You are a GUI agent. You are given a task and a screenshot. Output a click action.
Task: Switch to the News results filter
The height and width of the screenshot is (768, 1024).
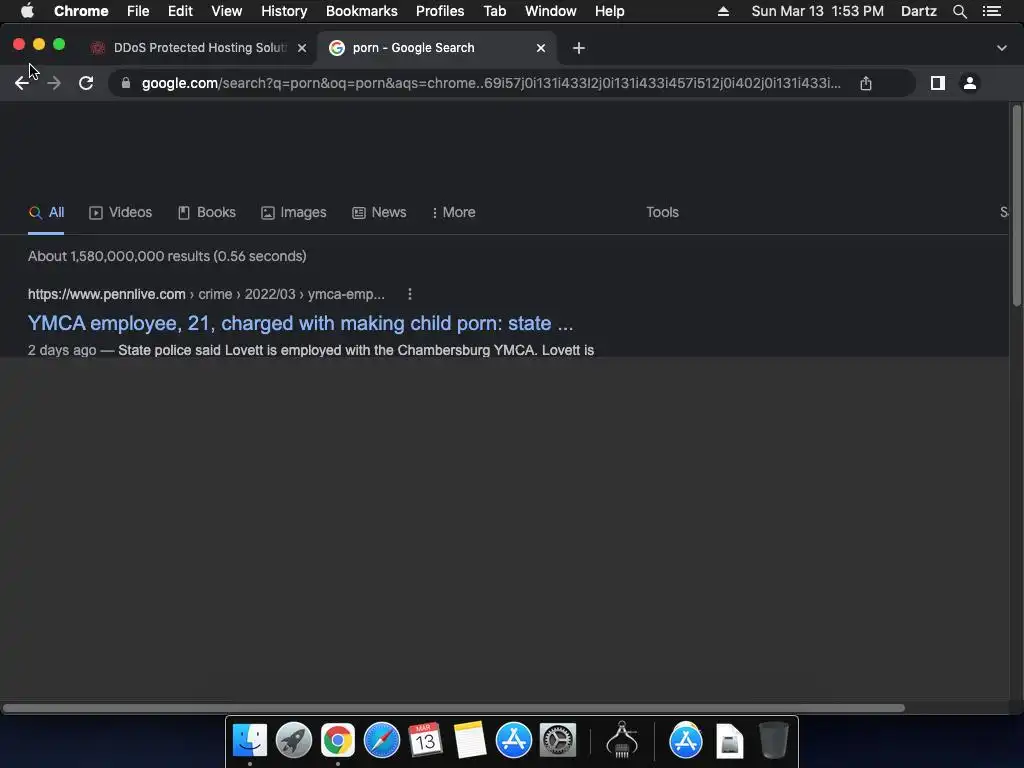click(x=379, y=212)
